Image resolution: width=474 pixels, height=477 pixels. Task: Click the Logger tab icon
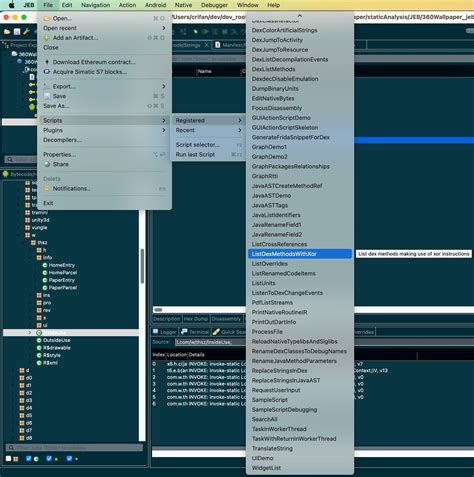[x=155, y=332]
